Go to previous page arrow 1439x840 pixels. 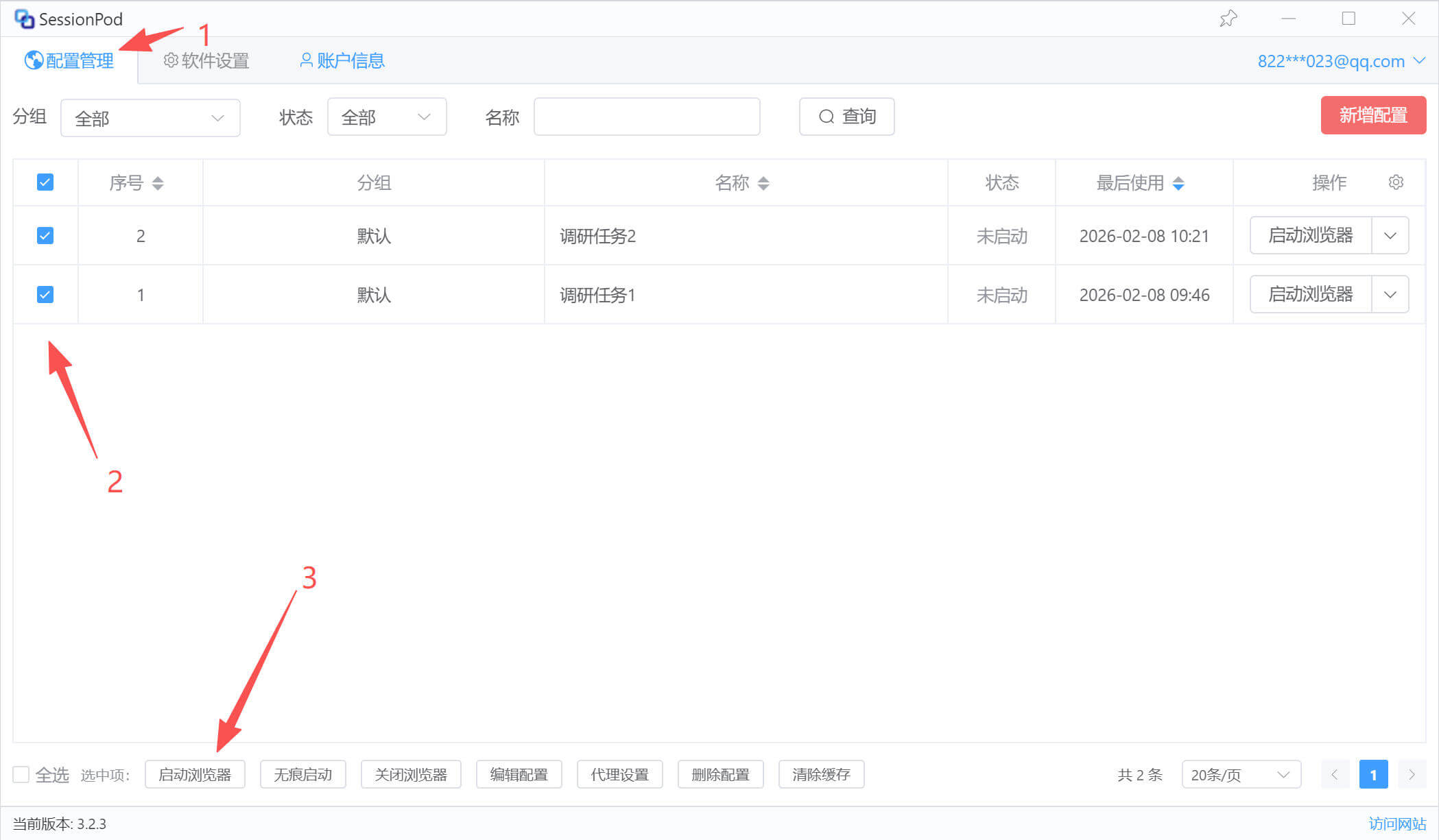1335,775
